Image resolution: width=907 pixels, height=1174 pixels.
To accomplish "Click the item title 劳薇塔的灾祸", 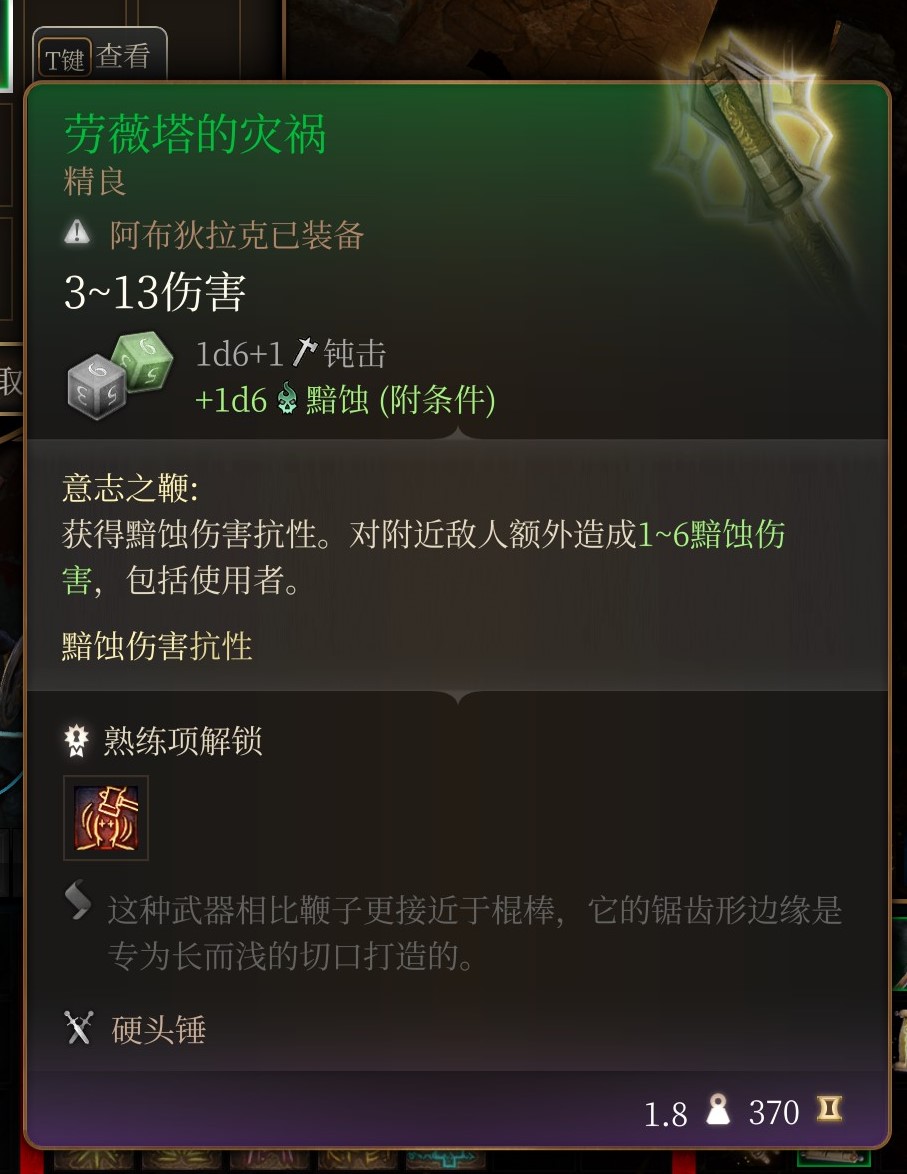I will pos(195,134).
